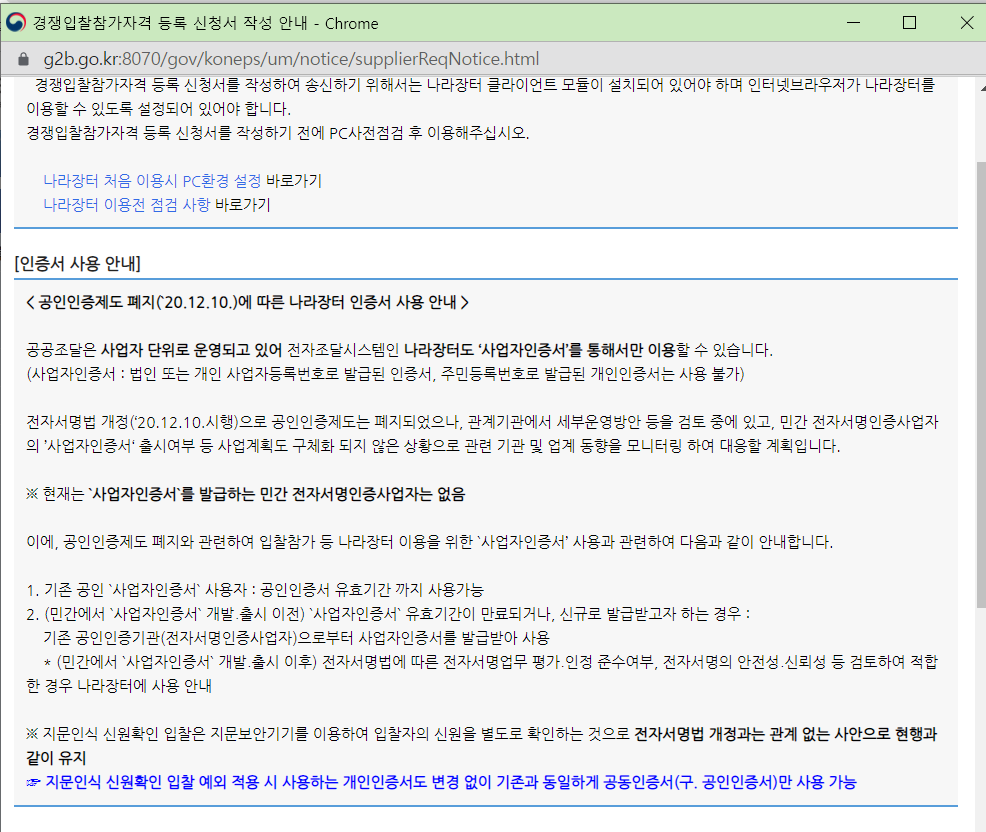Click text 경쟁입찰참가자격 등록 신청서를 작성하기 전에 PC사전점검
Screen dimensions: 986x832
pos(278,133)
